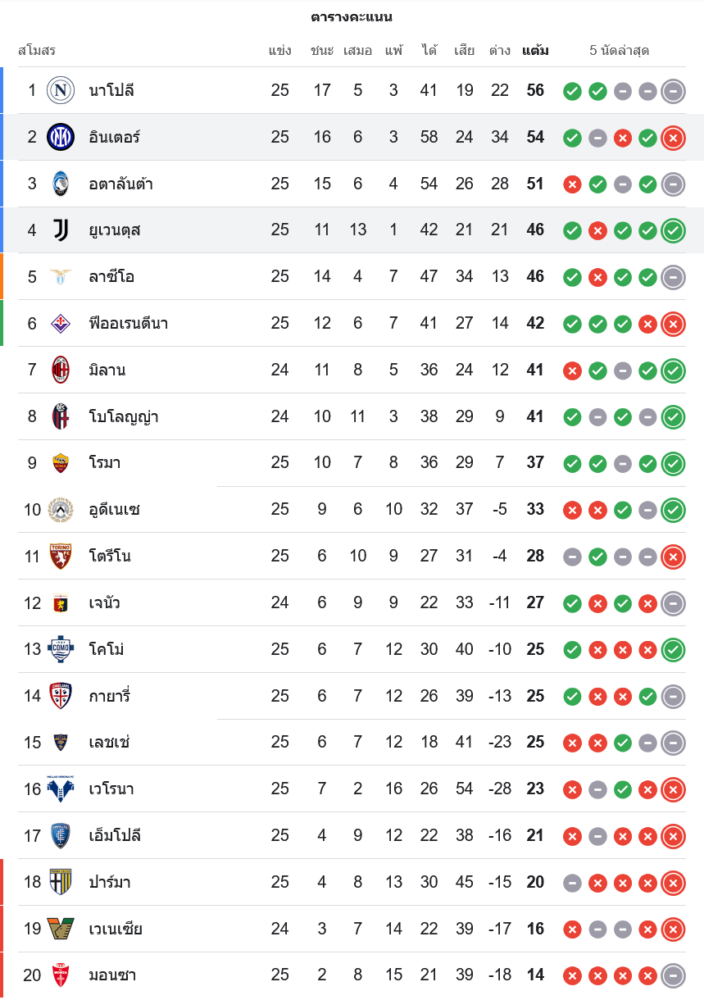Open the โบโลญญ่า team link

coord(123,416)
